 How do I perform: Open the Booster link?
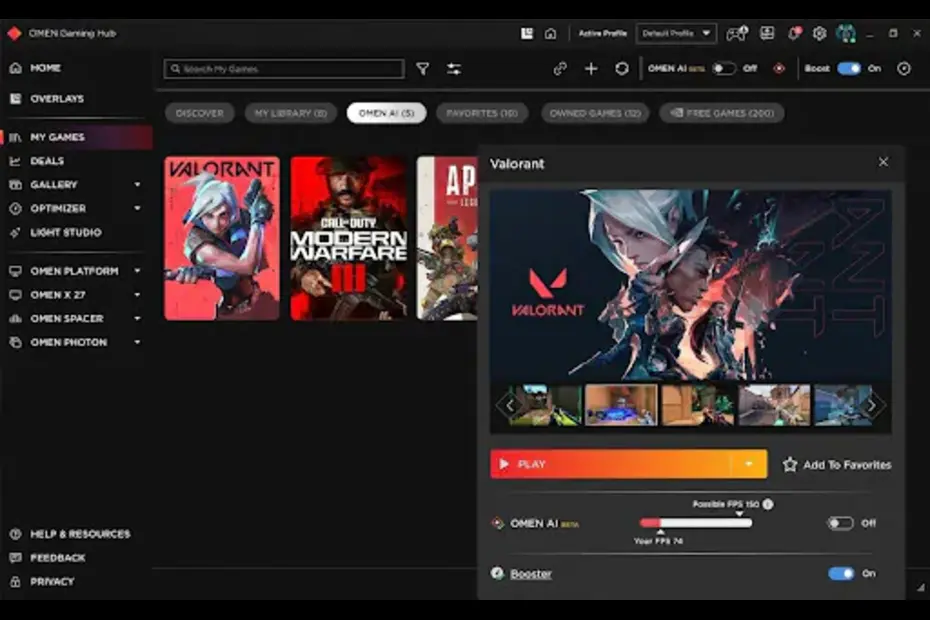[x=531, y=574]
